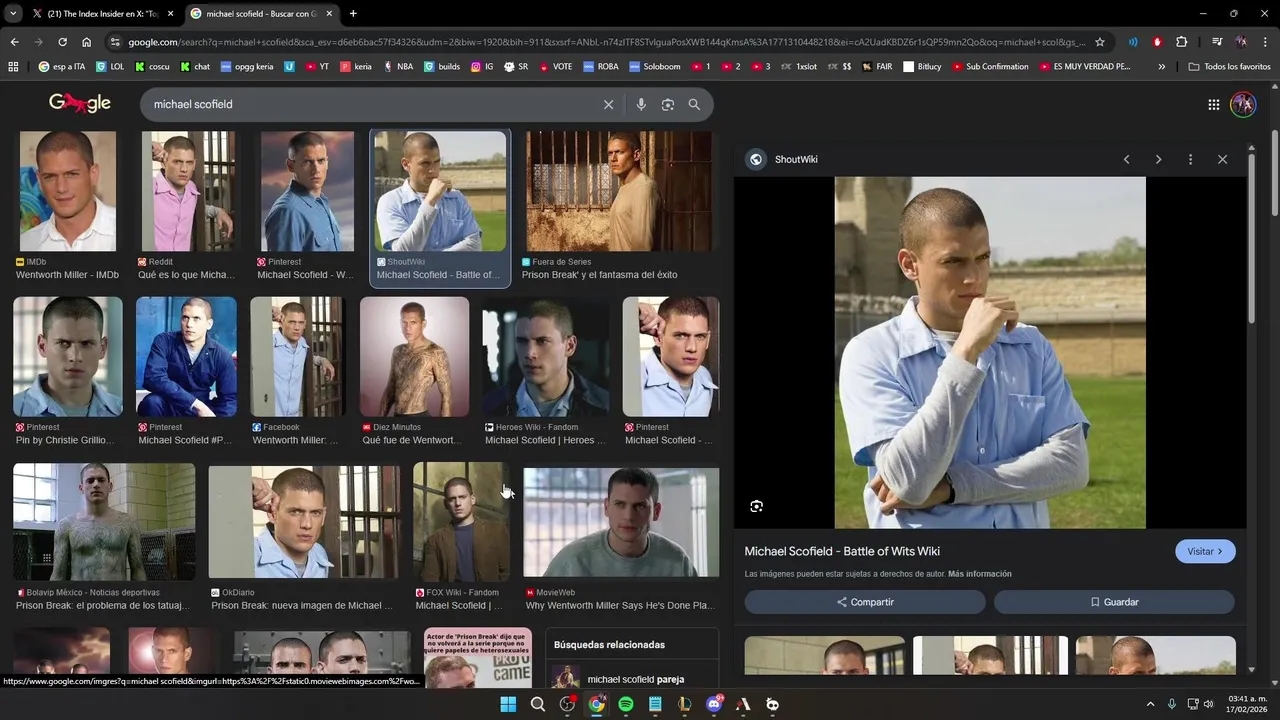Image resolution: width=1280 pixels, height=720 pixels.
Task: Open the Soloboom bookmark
Action: tap(654, 66)
